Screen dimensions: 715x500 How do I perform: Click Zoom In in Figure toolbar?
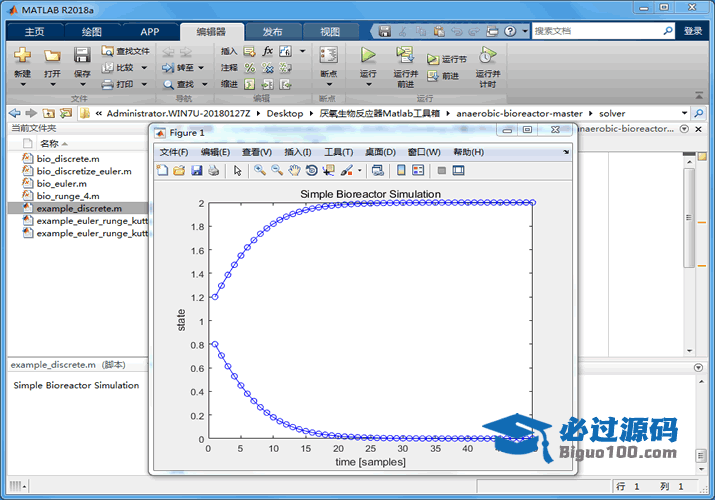(x=260, y=170)
